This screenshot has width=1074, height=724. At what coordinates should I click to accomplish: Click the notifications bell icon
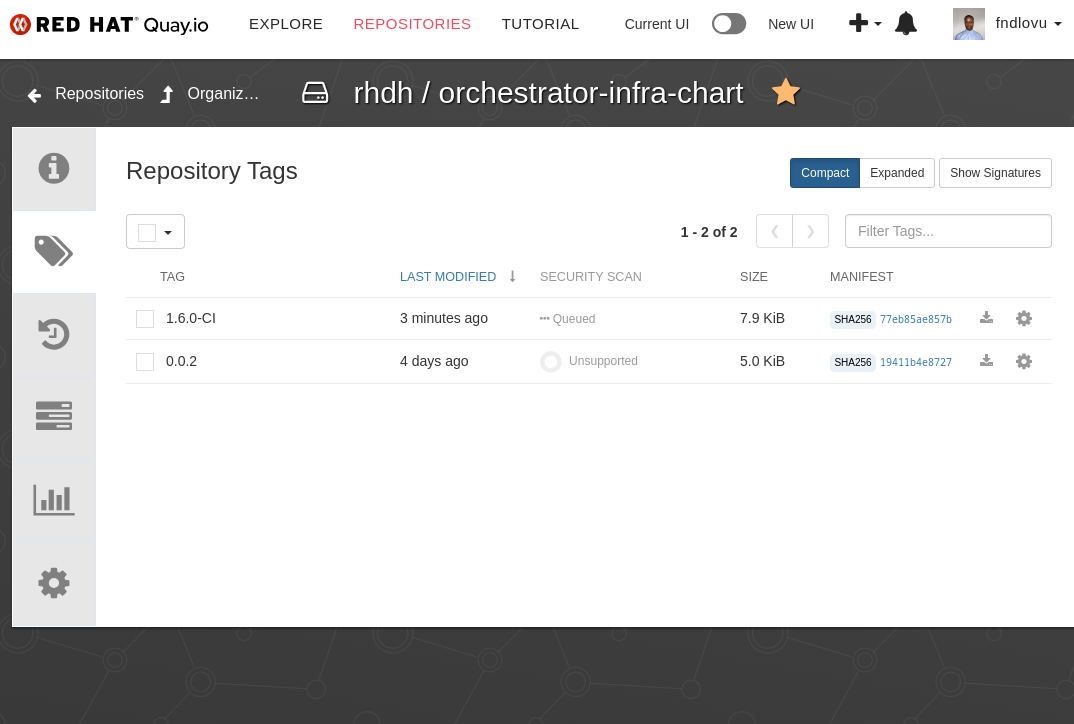point(906,23)
